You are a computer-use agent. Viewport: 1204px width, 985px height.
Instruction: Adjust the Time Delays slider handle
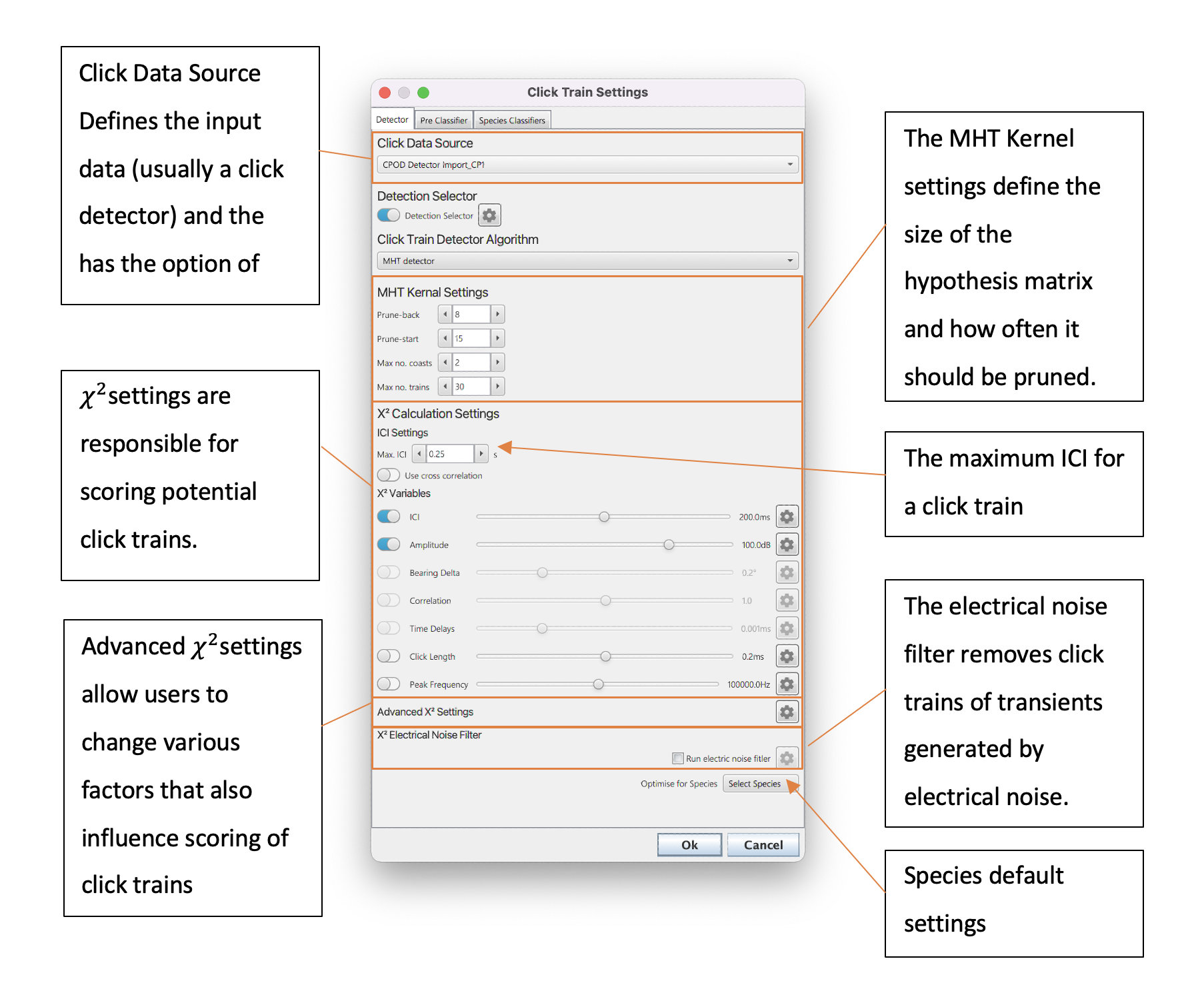tap(542, 628)
